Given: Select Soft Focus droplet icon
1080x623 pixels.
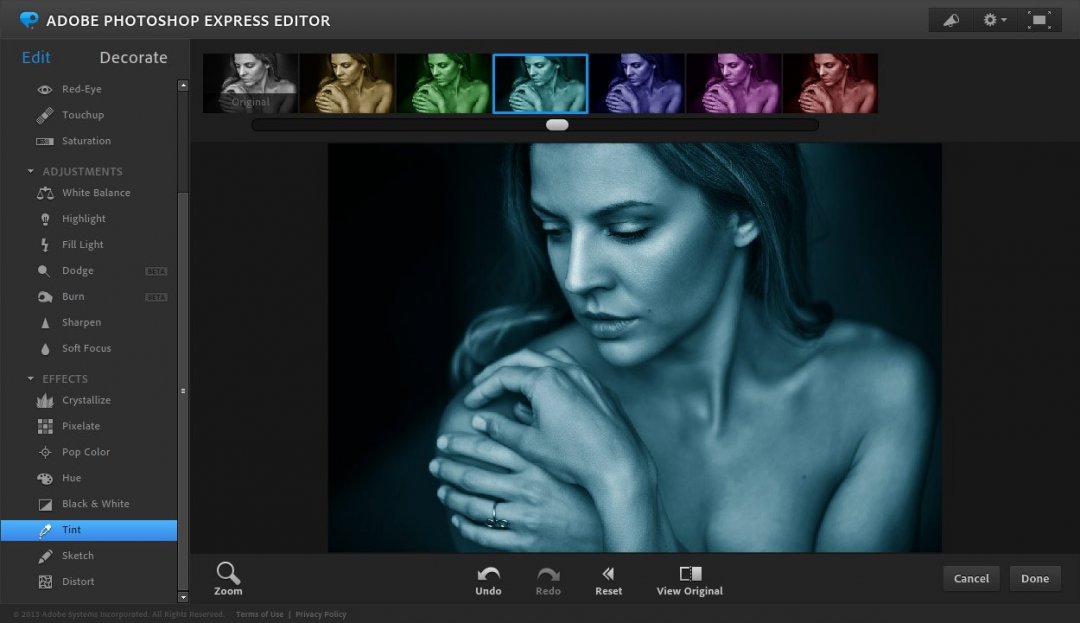Looking at the screenshot, I should click(45, 348).
